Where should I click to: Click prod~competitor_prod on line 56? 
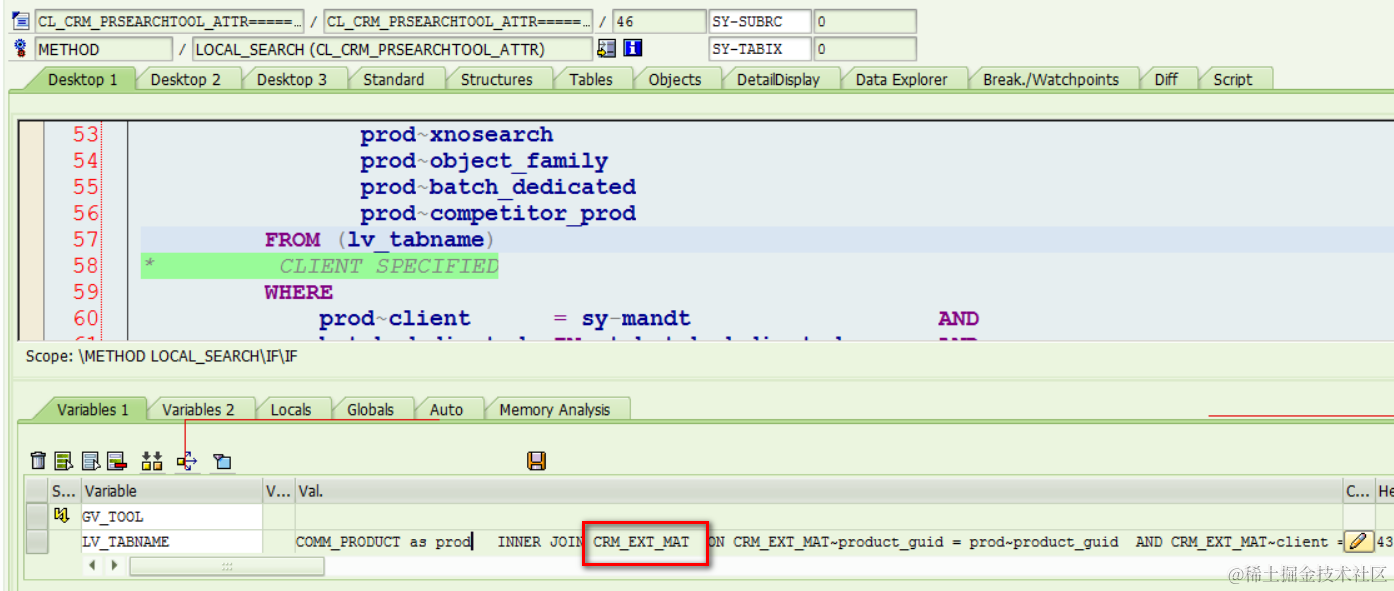pos(498,213)
